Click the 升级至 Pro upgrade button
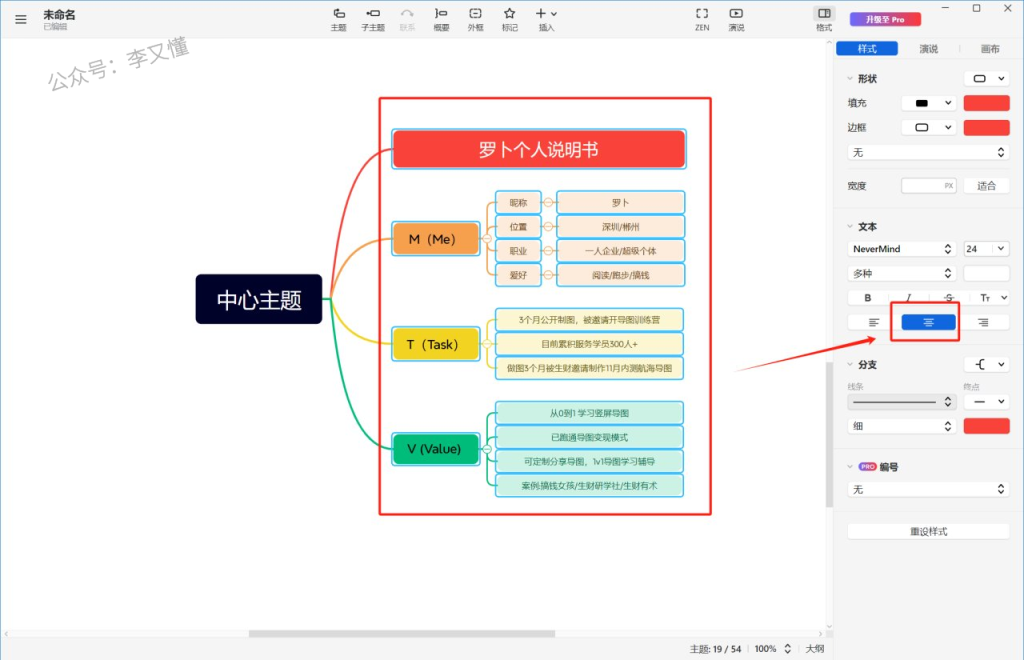This screenshot has height=660, width=1024. pos(877,19)
